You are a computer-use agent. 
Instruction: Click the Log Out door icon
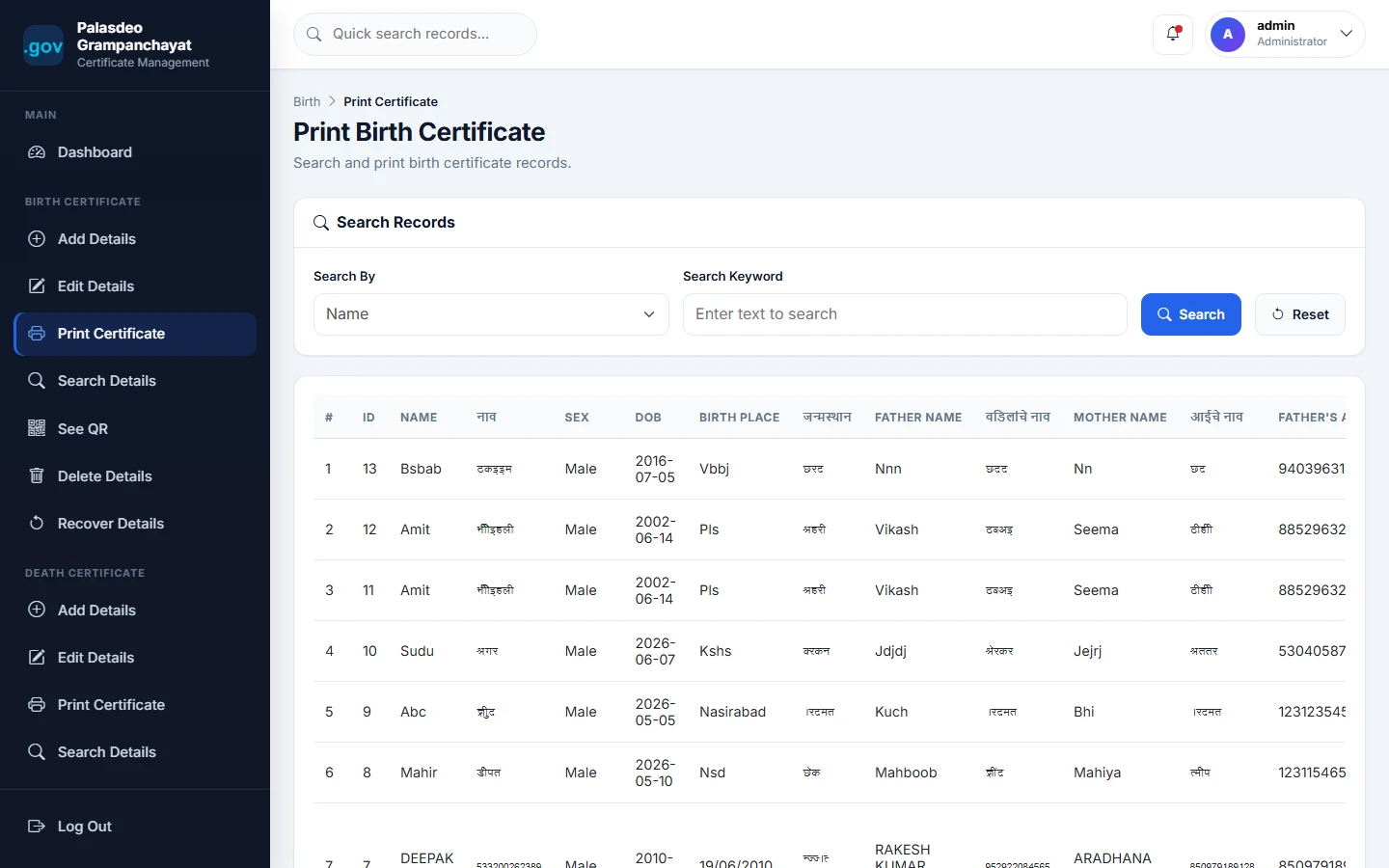[37, 826]
